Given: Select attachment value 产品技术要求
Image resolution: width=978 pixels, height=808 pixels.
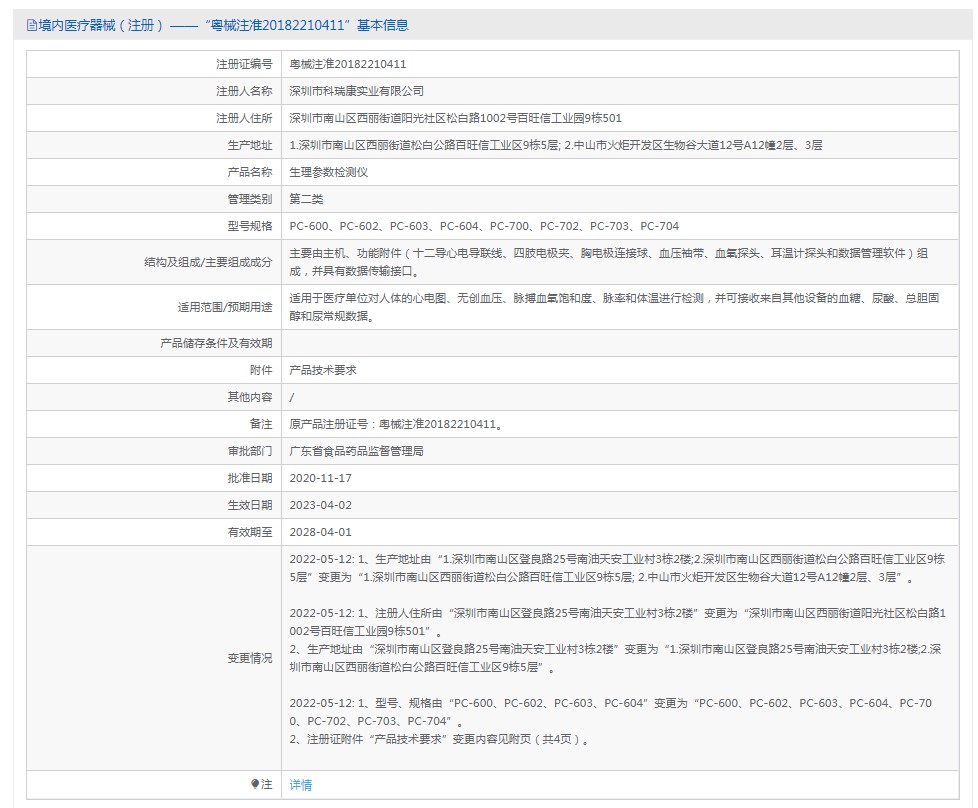Looking at the screenshot, I should [x=323, y=370].
